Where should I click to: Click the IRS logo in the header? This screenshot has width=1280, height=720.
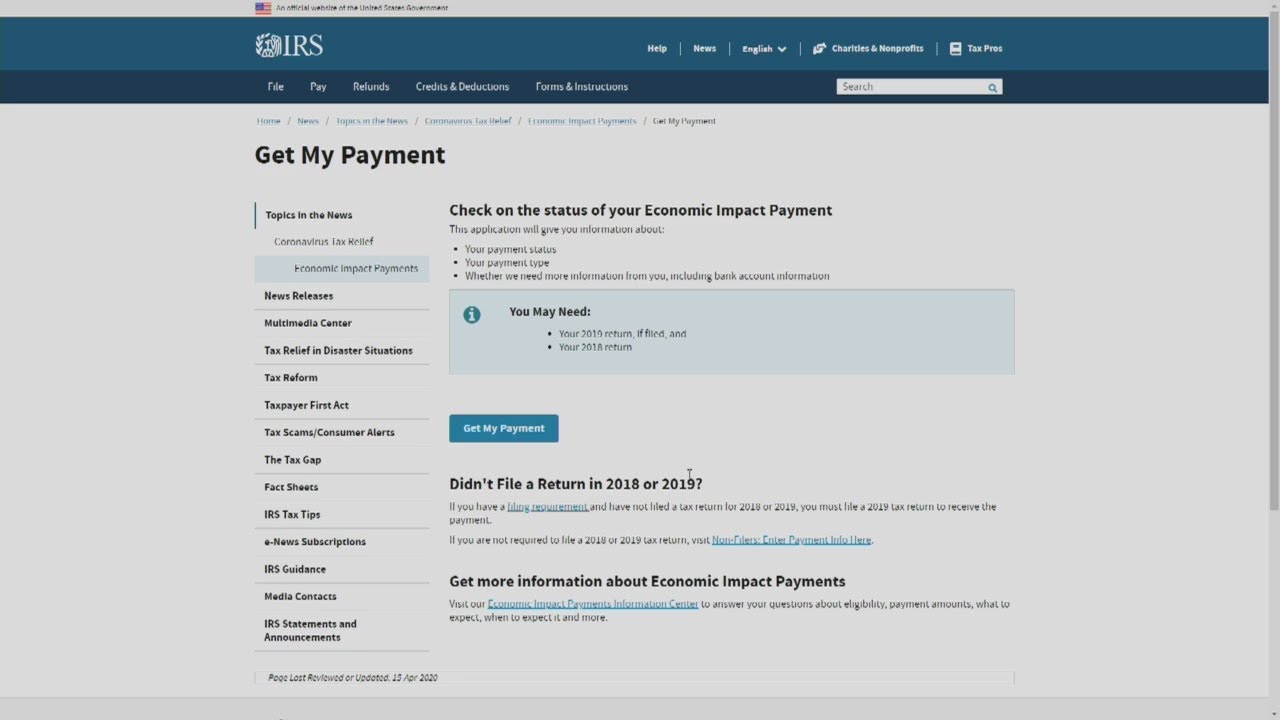tap(289, 46)
